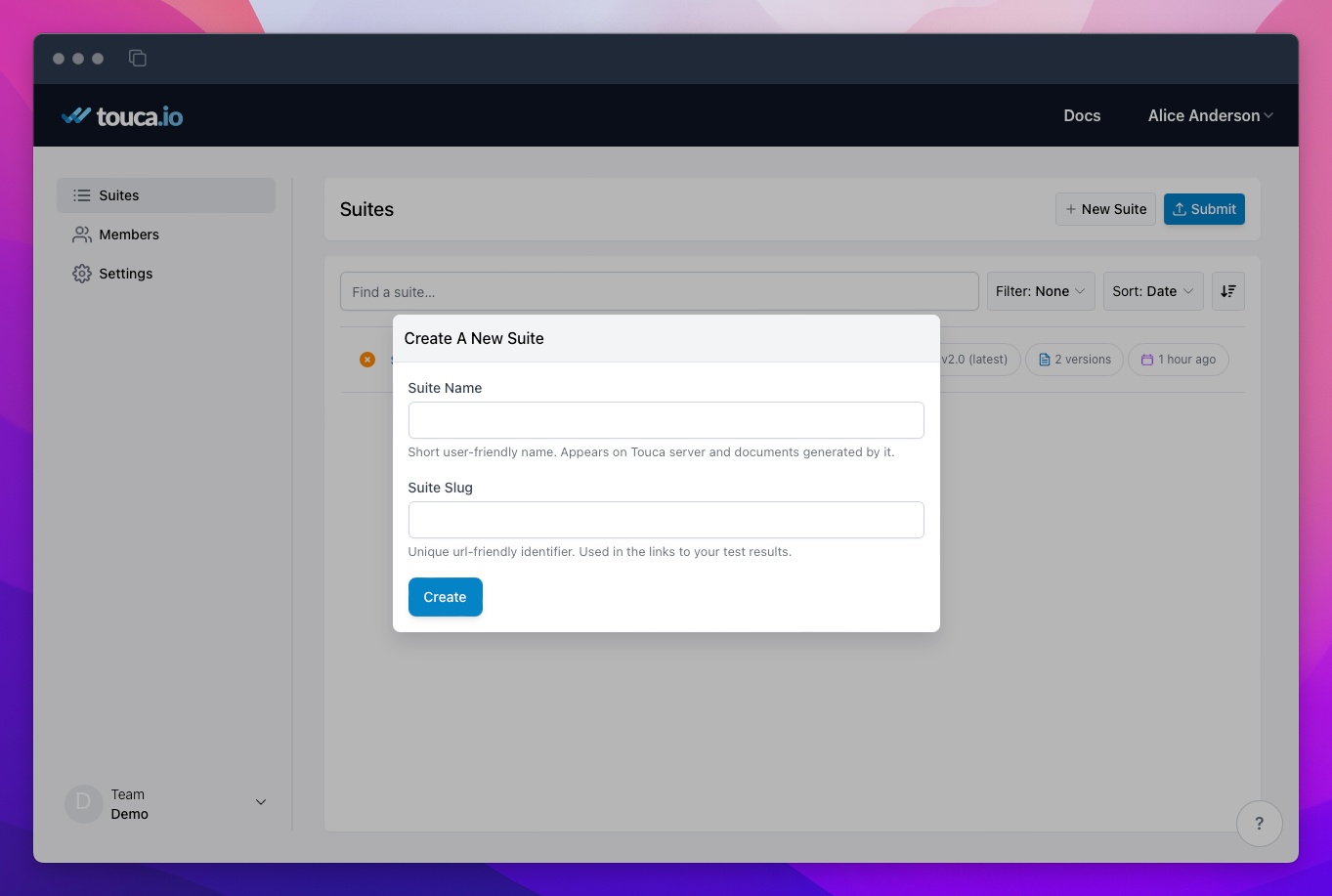This screenshot has width=1332, height=896.
Task: Focus the Suite Slug input field
Action: 666,520
